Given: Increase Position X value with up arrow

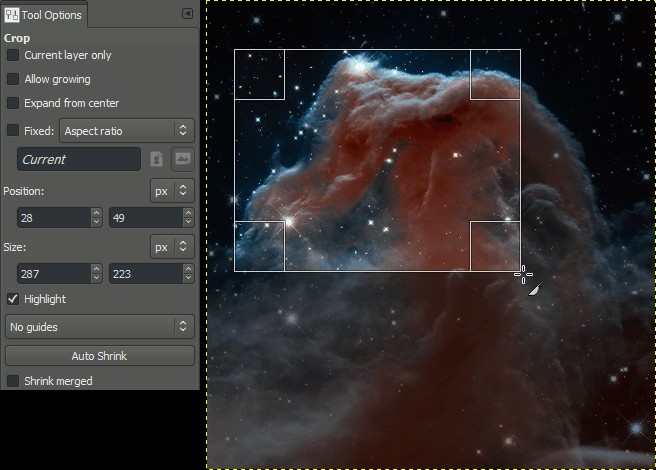Looking at the screenshot, I should (97, 213).
